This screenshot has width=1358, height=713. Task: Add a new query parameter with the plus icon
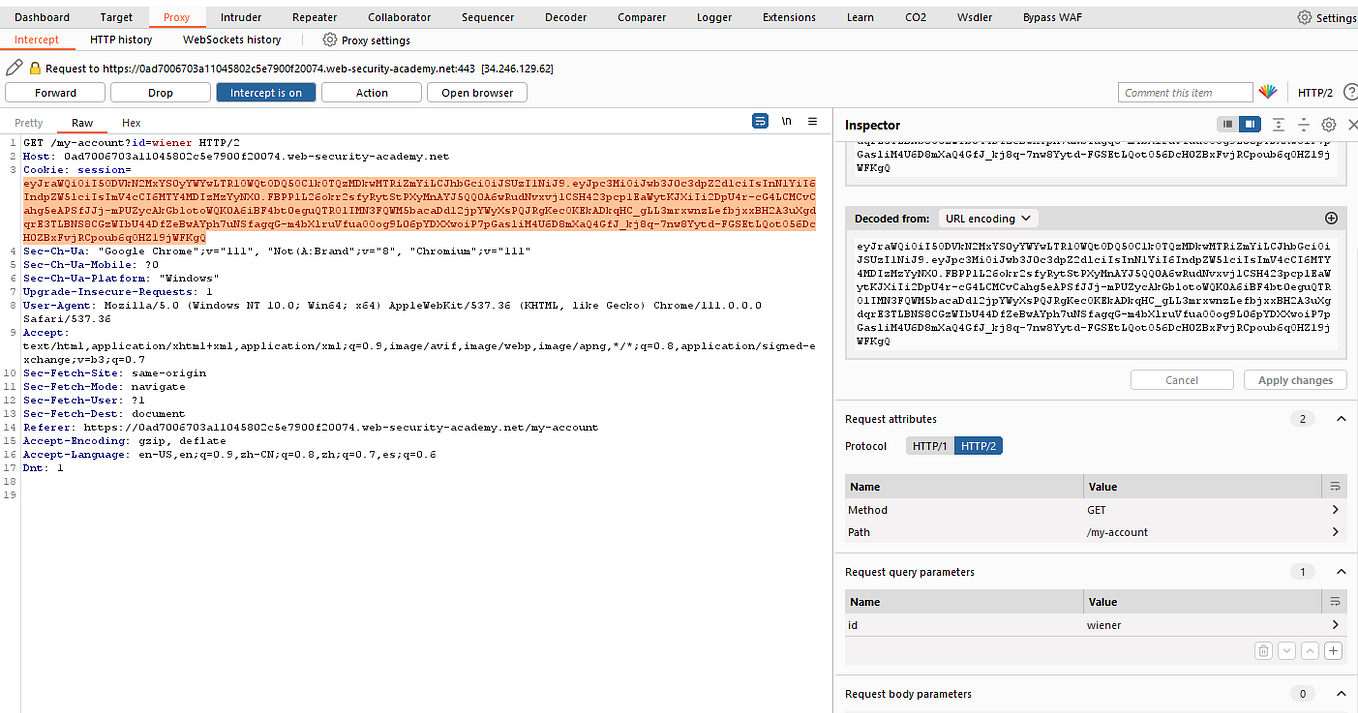coord(1331,650)
